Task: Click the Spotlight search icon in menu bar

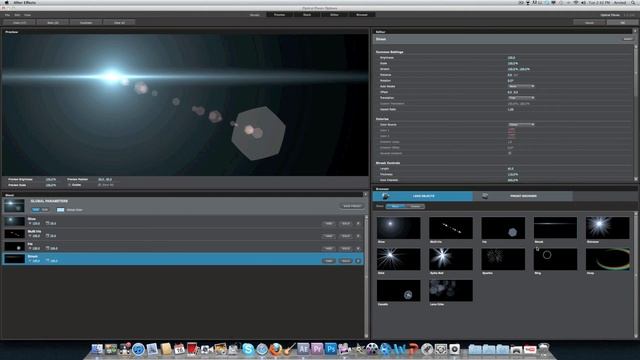Action: click(634, 3)
